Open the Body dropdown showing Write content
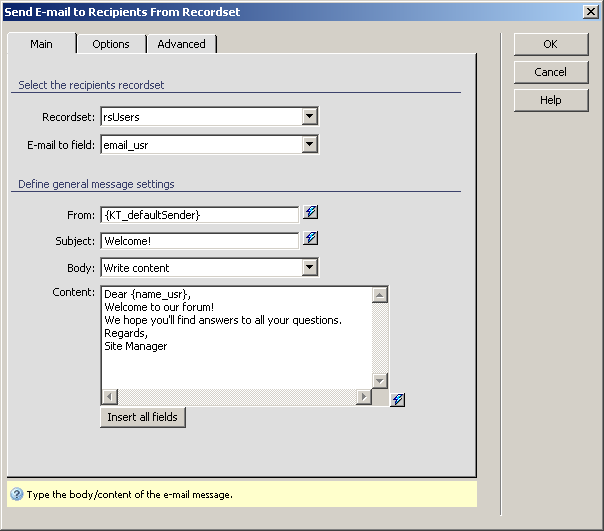 [309, 267]
